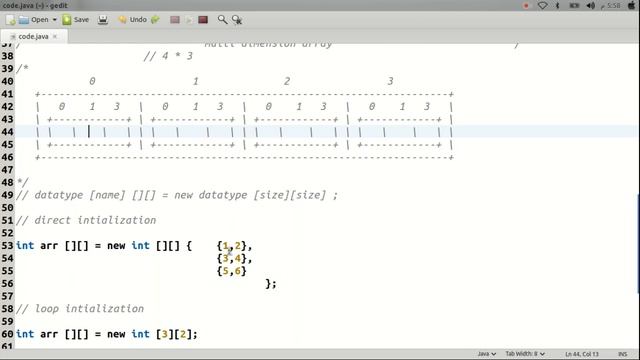Viewport: 640px width, 360px height.
Task: Click the '{3,4},' text on line 54
Action: [x=234, y=258]
